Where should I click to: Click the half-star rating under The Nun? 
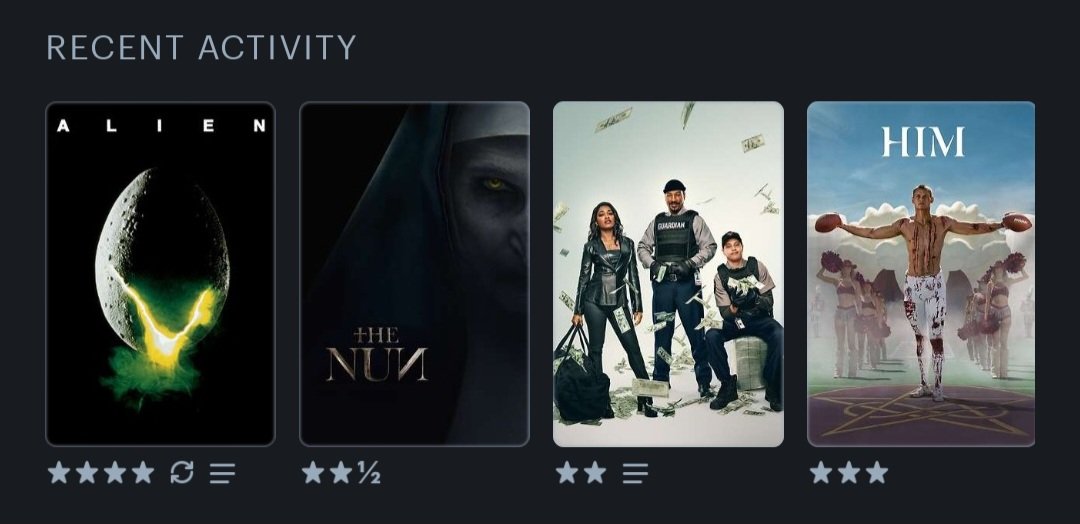pos(369,472)
